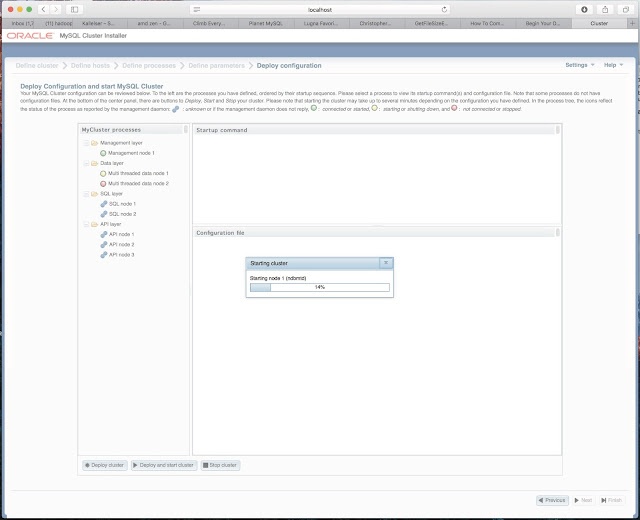640x520 pixels.
Task: Toggle the Startup command panel handle
Action: pos(558,130)
